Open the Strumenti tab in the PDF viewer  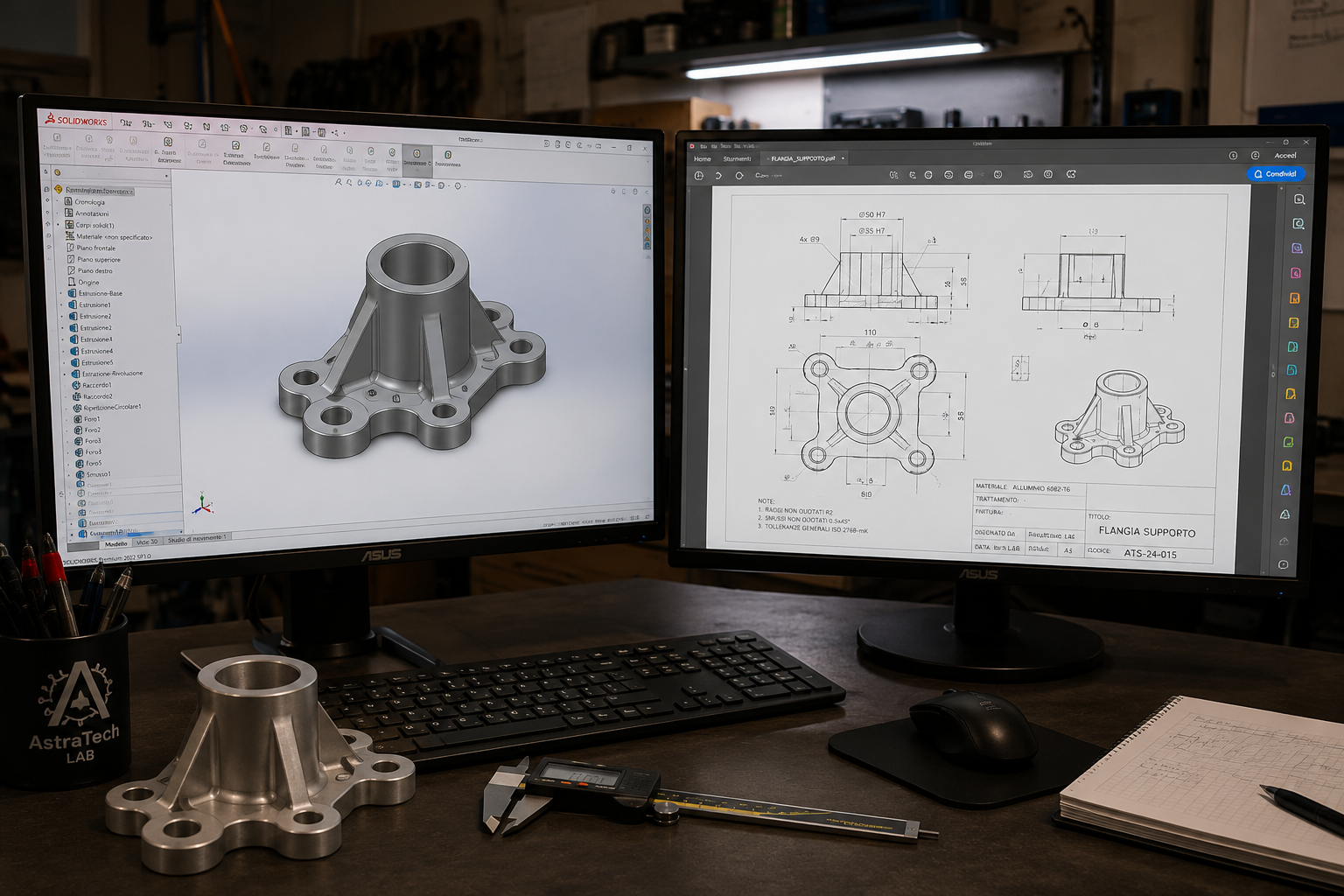(x=737, y=159)
